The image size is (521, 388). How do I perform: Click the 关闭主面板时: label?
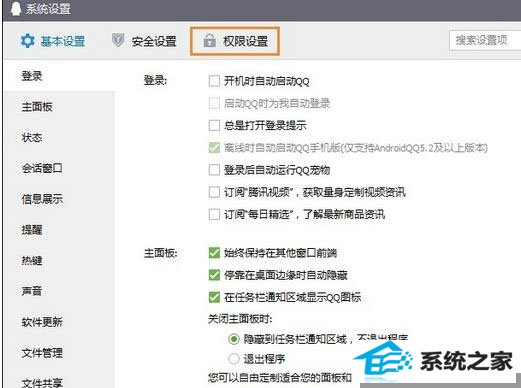click(x=240, y=319)
